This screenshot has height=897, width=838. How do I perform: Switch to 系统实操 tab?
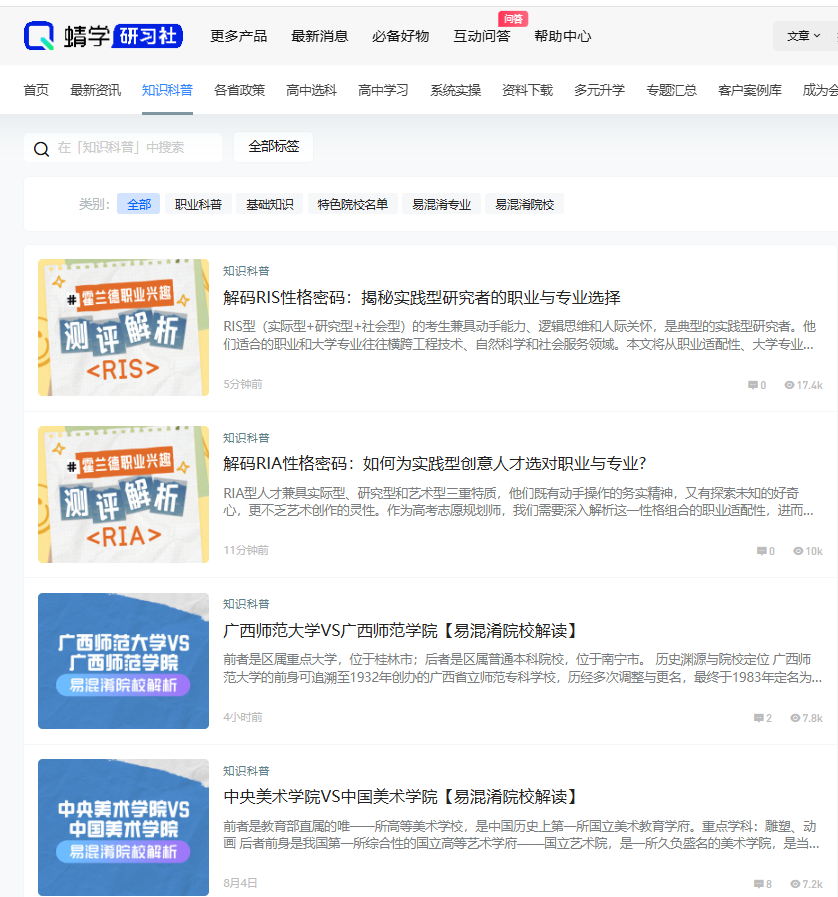(x=456, y=90)
